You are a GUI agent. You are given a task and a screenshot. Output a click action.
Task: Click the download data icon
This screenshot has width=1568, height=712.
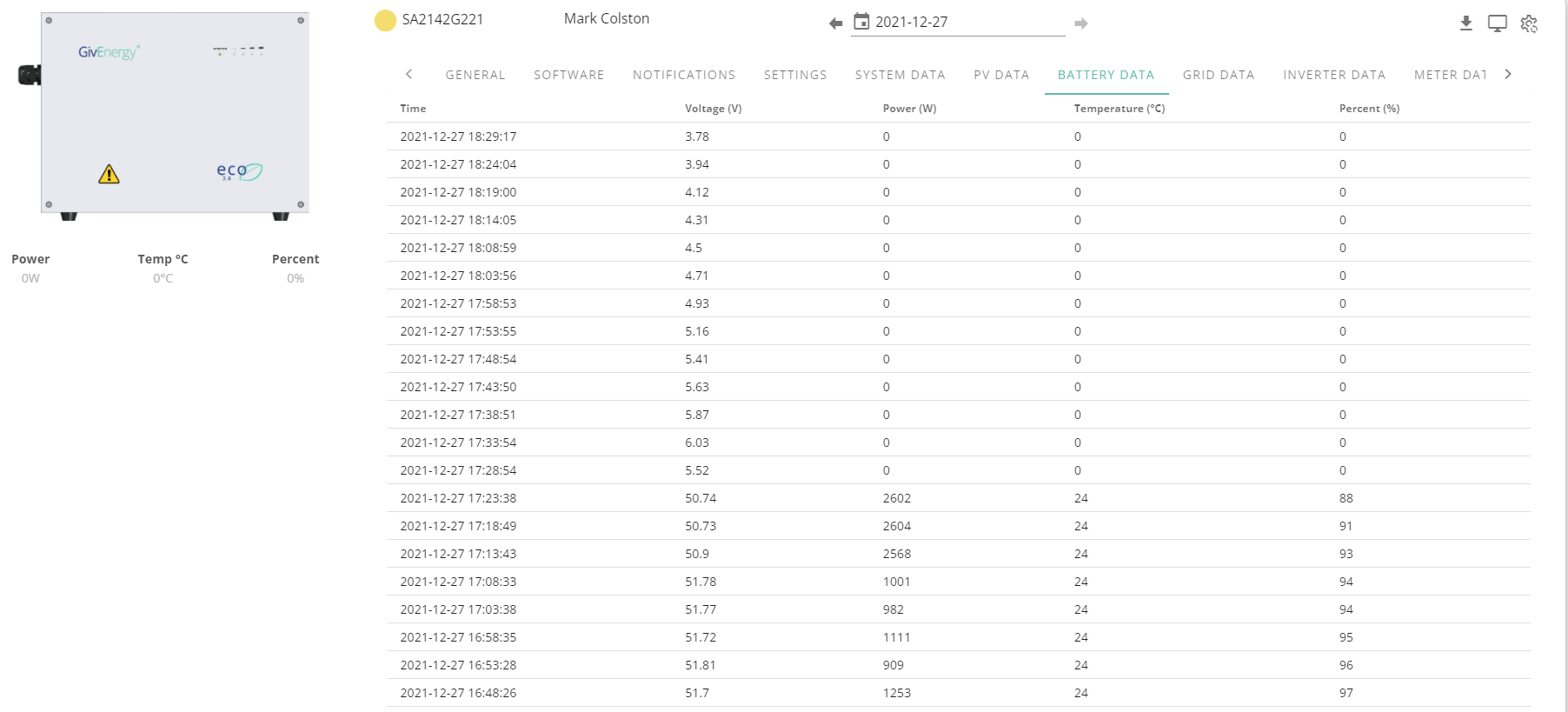(x=1466, y=23)
